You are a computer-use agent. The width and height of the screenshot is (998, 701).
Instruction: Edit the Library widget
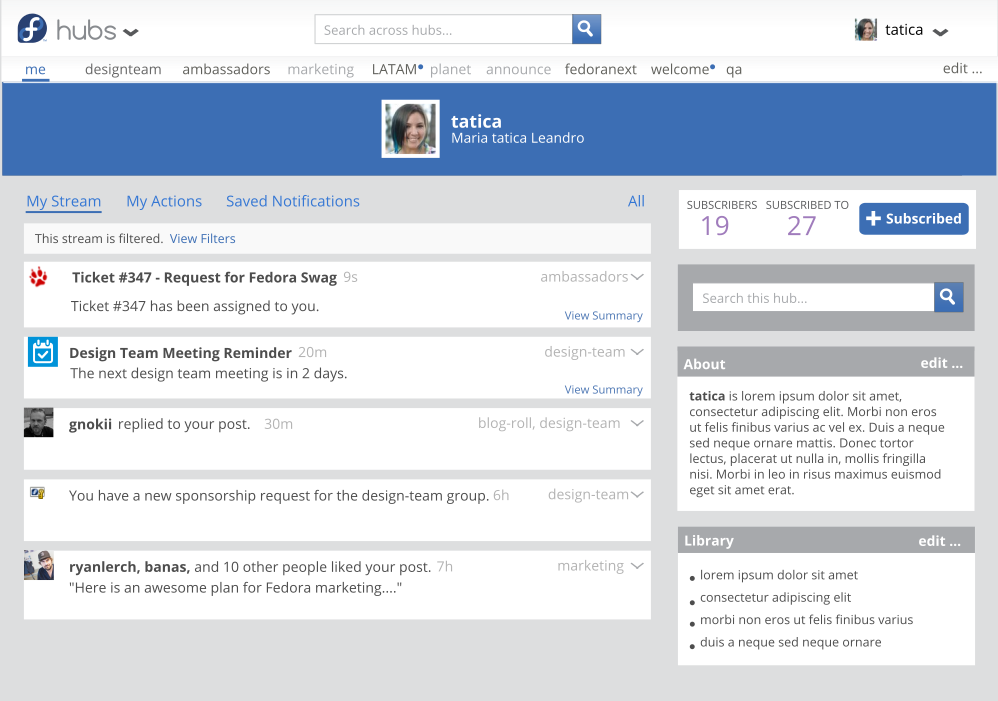click(939, 541)
